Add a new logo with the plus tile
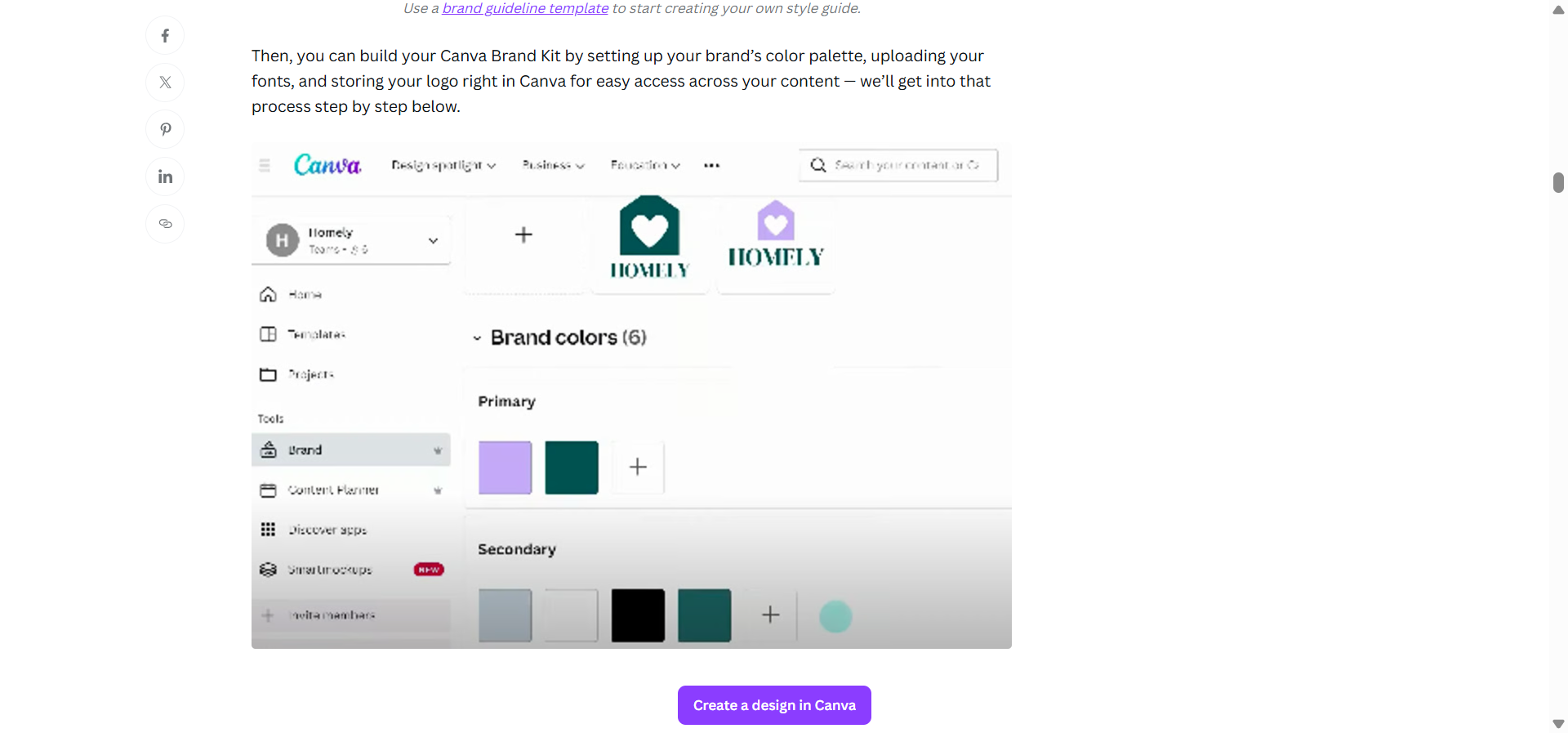1568x733 pixels. coord(523,235)
